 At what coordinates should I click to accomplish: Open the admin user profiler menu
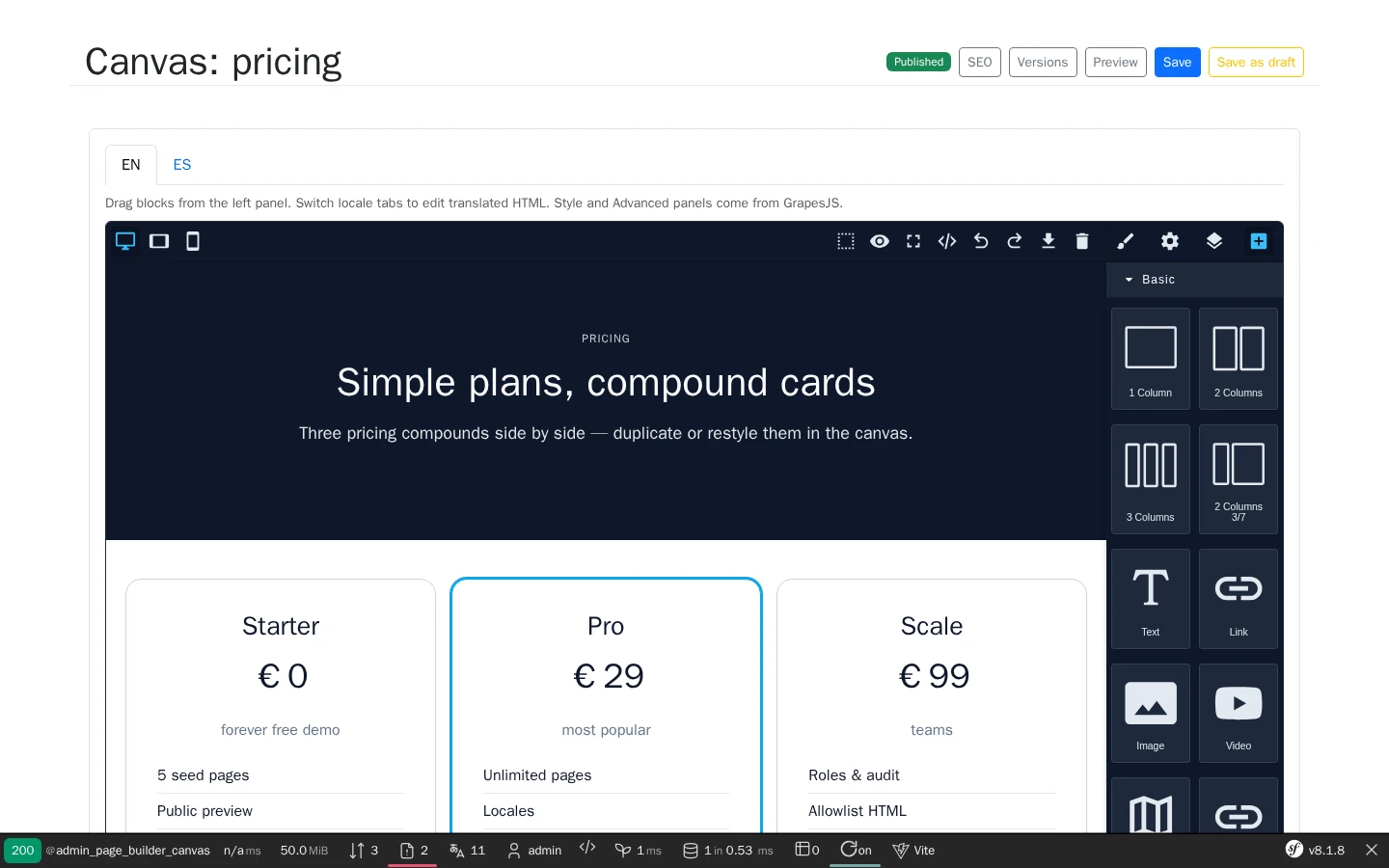tap(534, 851)
